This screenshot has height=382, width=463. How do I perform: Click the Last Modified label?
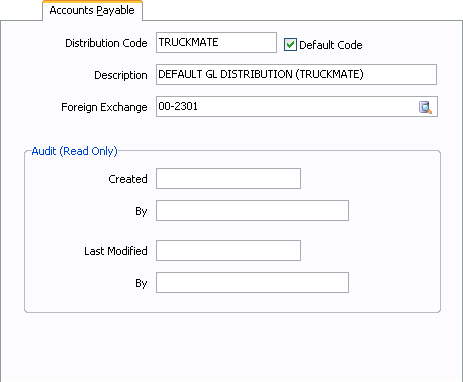(116, 251)
